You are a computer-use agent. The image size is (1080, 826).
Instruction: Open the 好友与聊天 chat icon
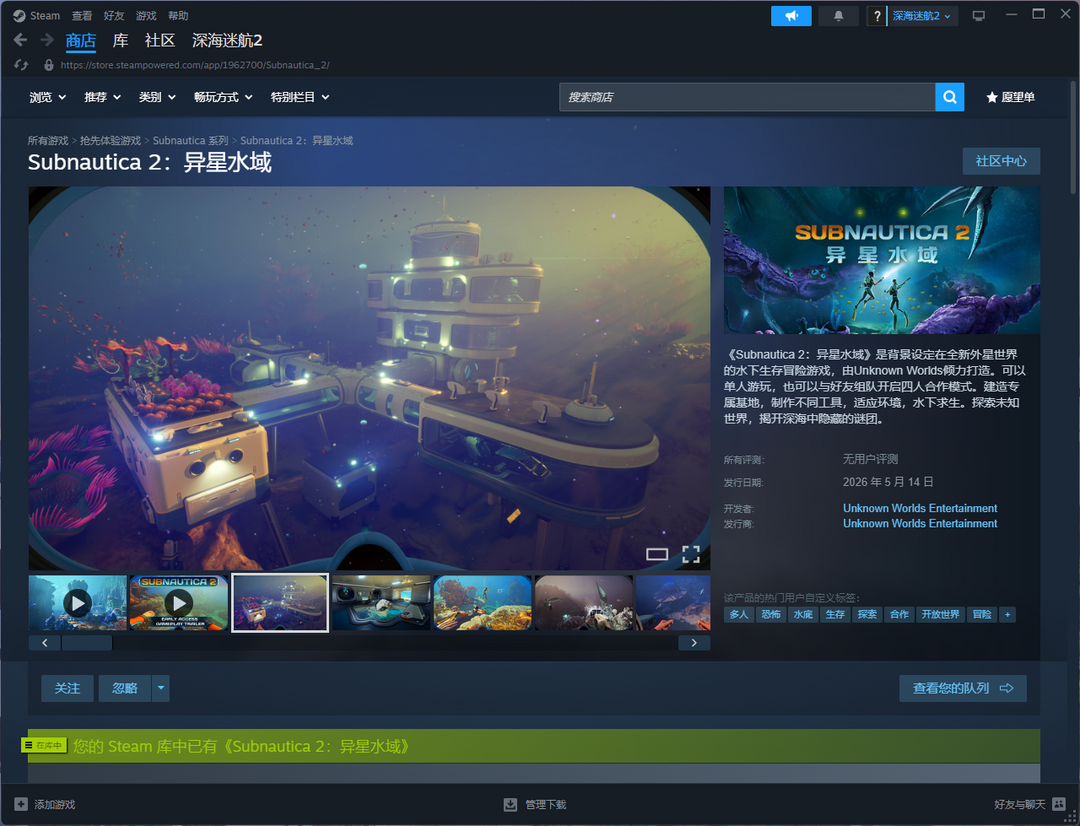tap(1059, 804)
